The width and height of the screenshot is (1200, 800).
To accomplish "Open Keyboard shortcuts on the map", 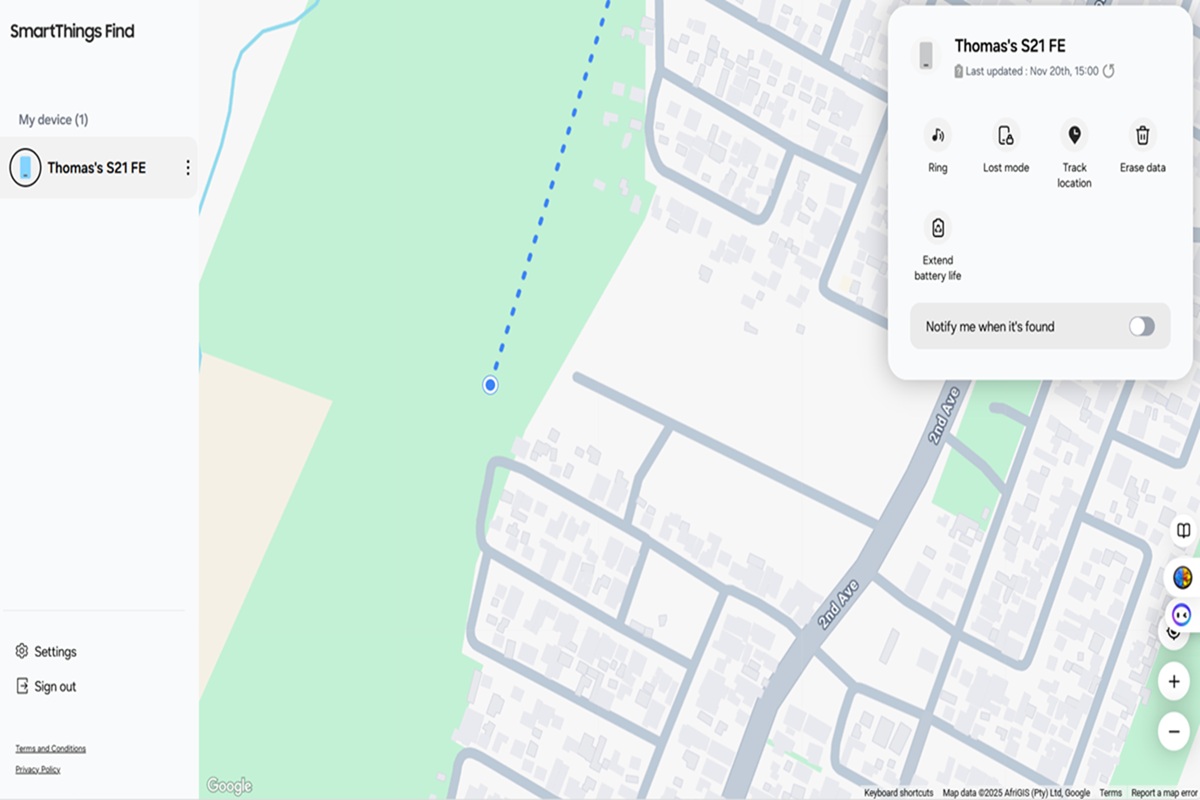I will pos(898,793).
